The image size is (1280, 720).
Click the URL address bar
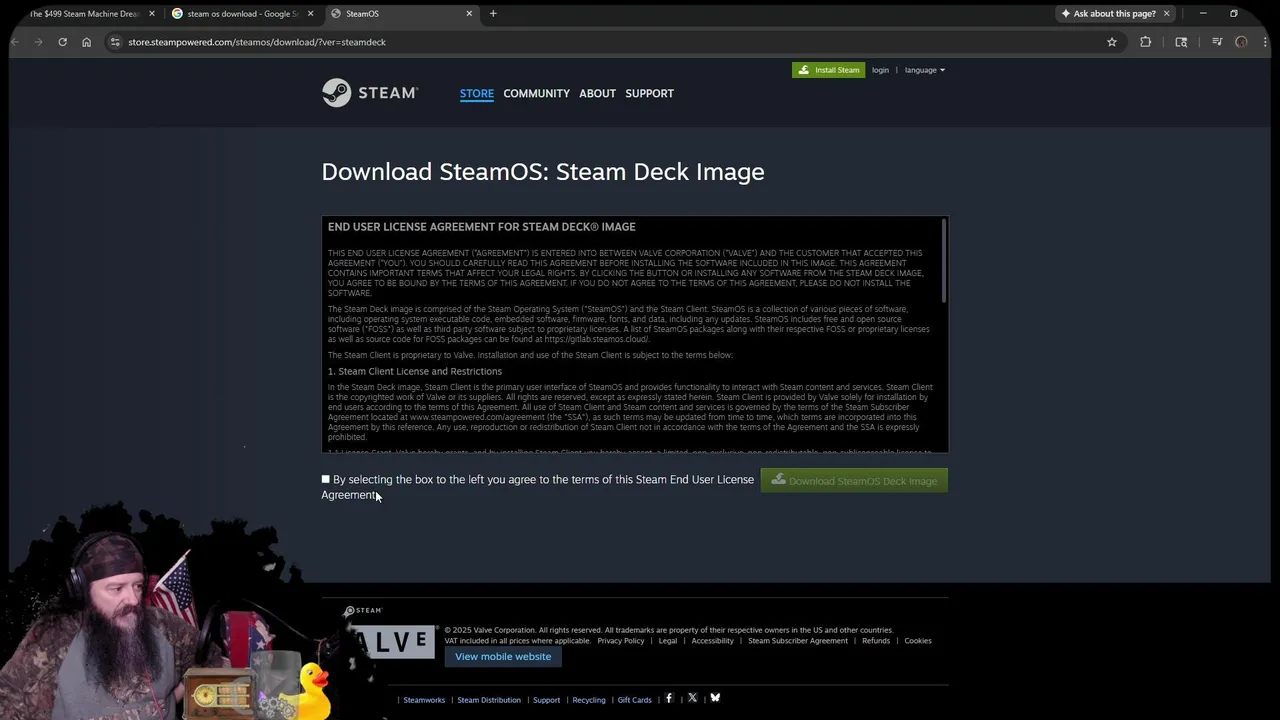tap(600, 42)
